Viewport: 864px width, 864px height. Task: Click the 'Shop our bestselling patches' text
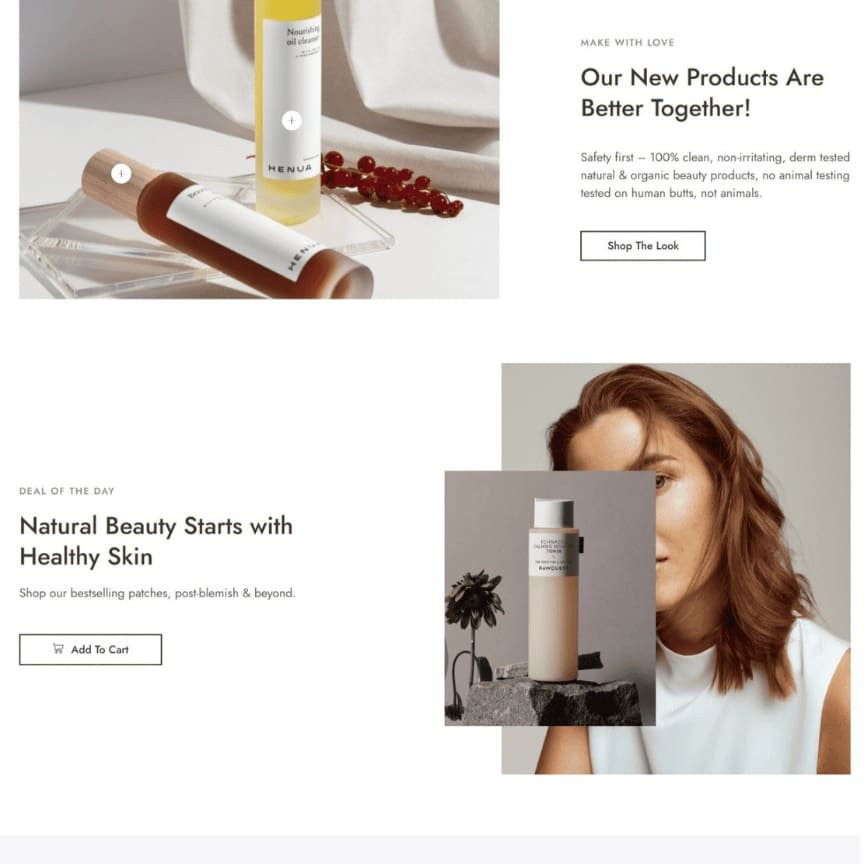(x=157, y=593)
